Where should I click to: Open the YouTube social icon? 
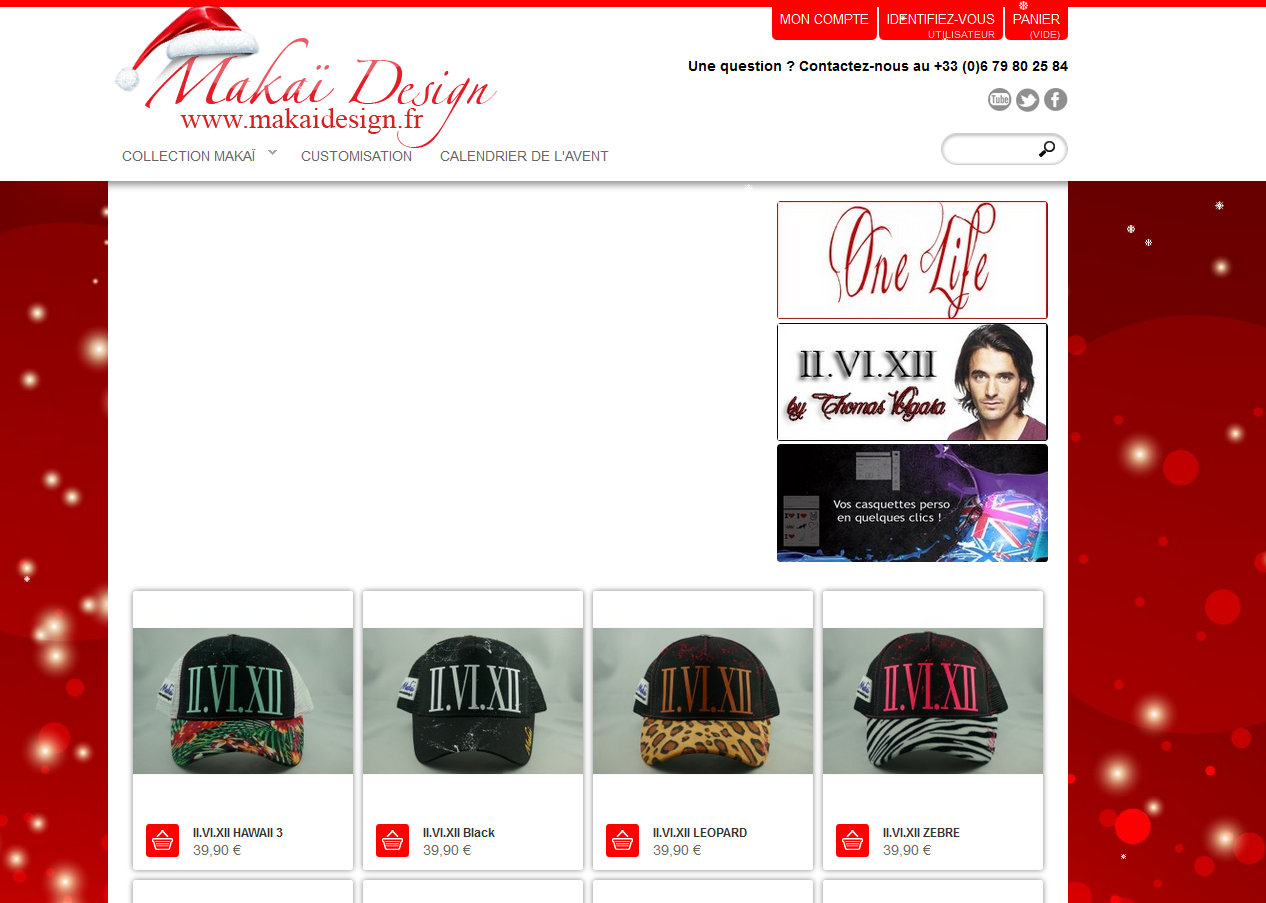999,99
